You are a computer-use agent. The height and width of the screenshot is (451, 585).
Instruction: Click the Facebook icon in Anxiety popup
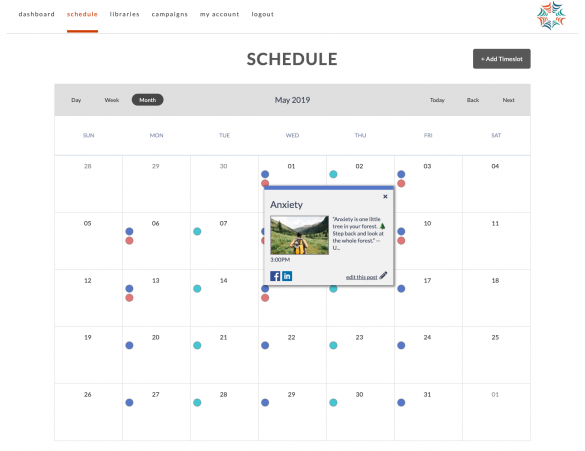(x=275, y=276)
